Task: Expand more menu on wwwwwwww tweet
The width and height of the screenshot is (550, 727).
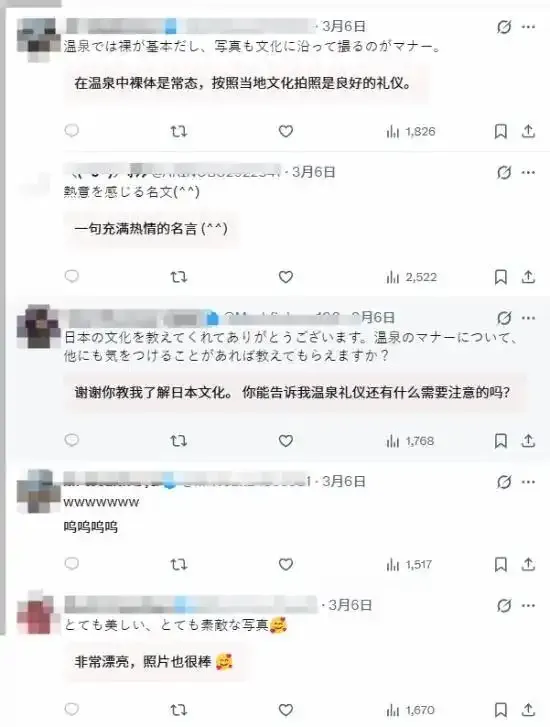Action: pos(528,482)
